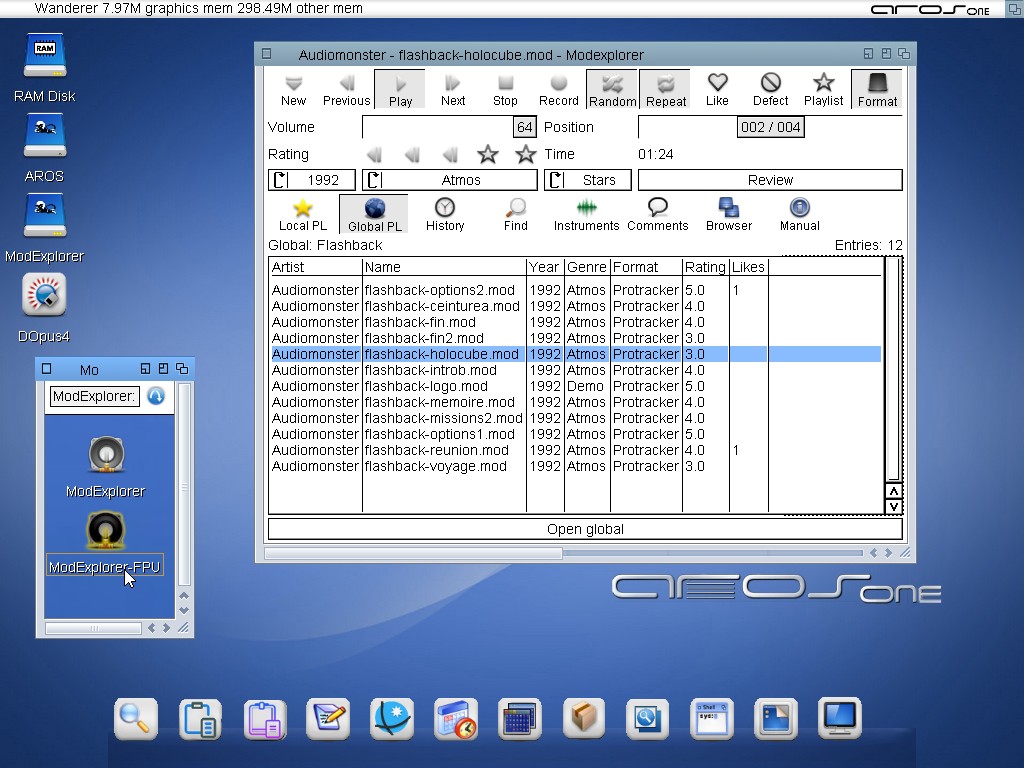Viewport: 1024px width, 768px height.
Task: Cycle the Atmos genre selector
Action: 450,180
